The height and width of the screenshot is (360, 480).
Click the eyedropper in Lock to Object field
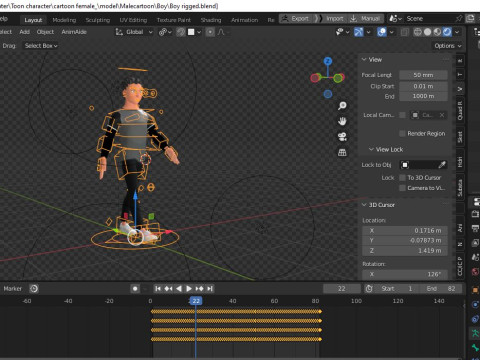442,165
